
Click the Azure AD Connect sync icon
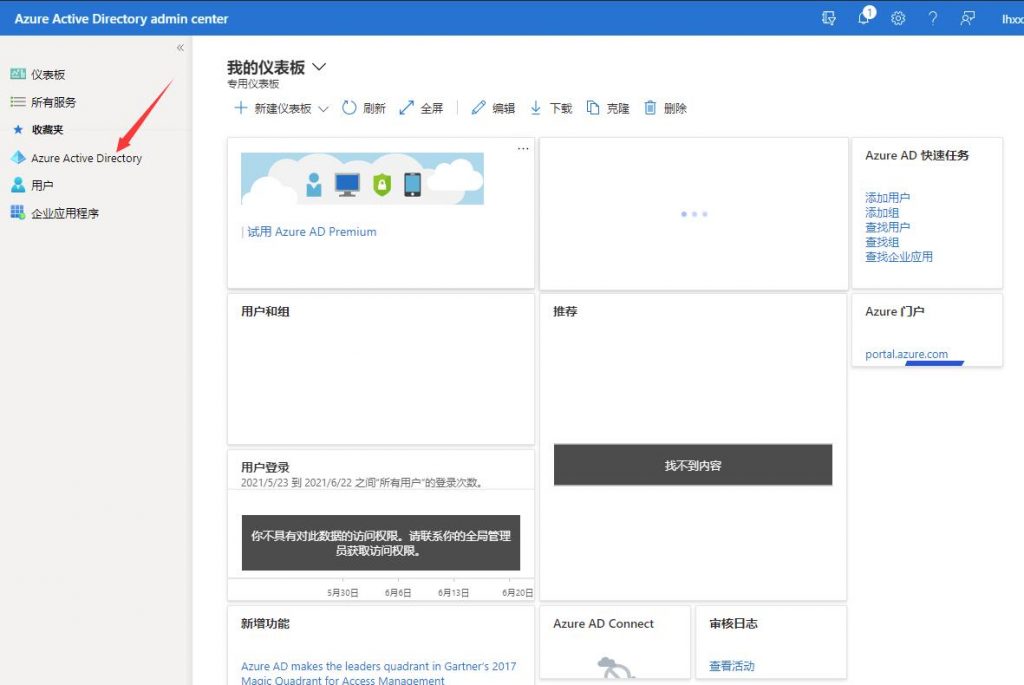click(615, 668)
